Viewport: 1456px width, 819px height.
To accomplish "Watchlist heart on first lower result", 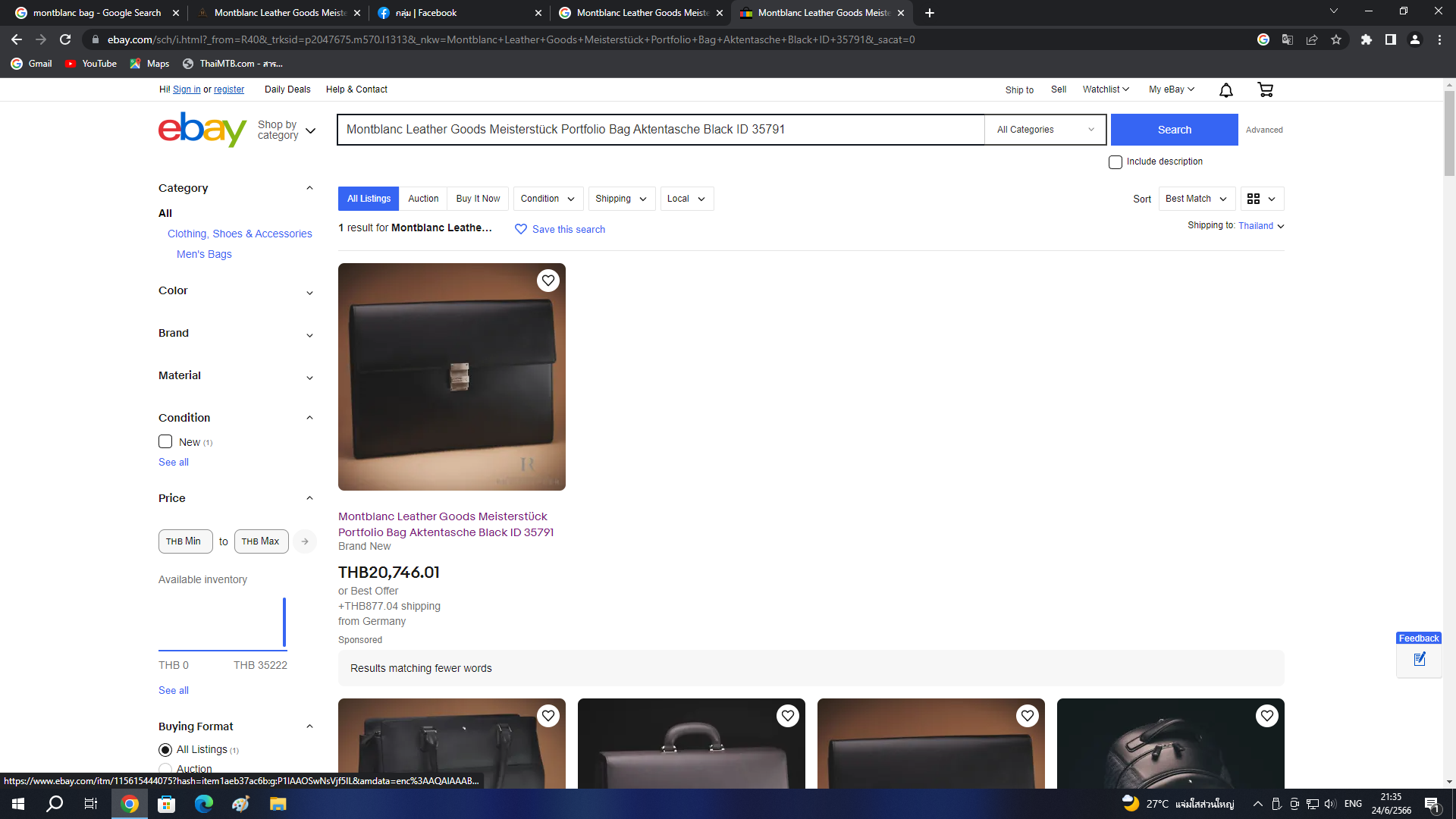I will click(x=548, y=716).
